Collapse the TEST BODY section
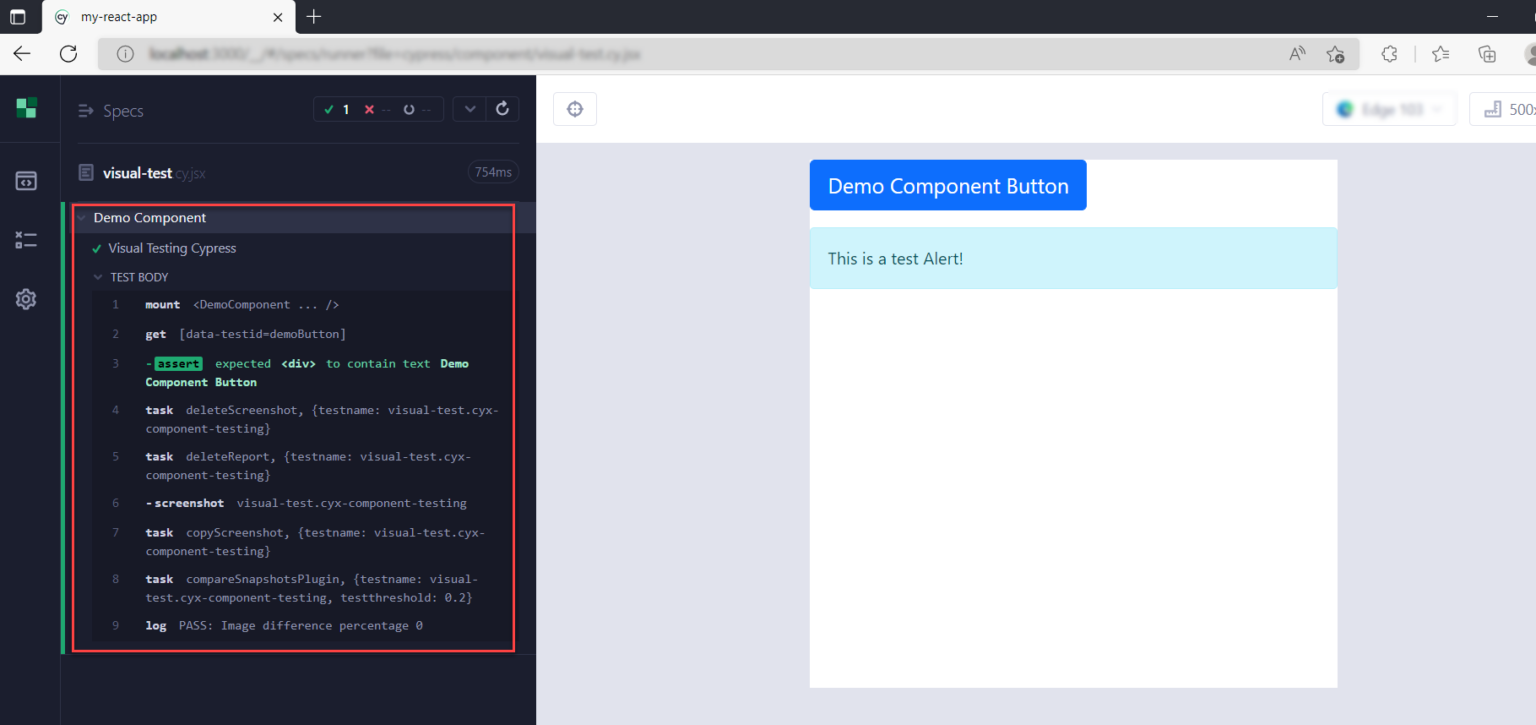The image size is (1536, 725). click(x=97, y=277)
